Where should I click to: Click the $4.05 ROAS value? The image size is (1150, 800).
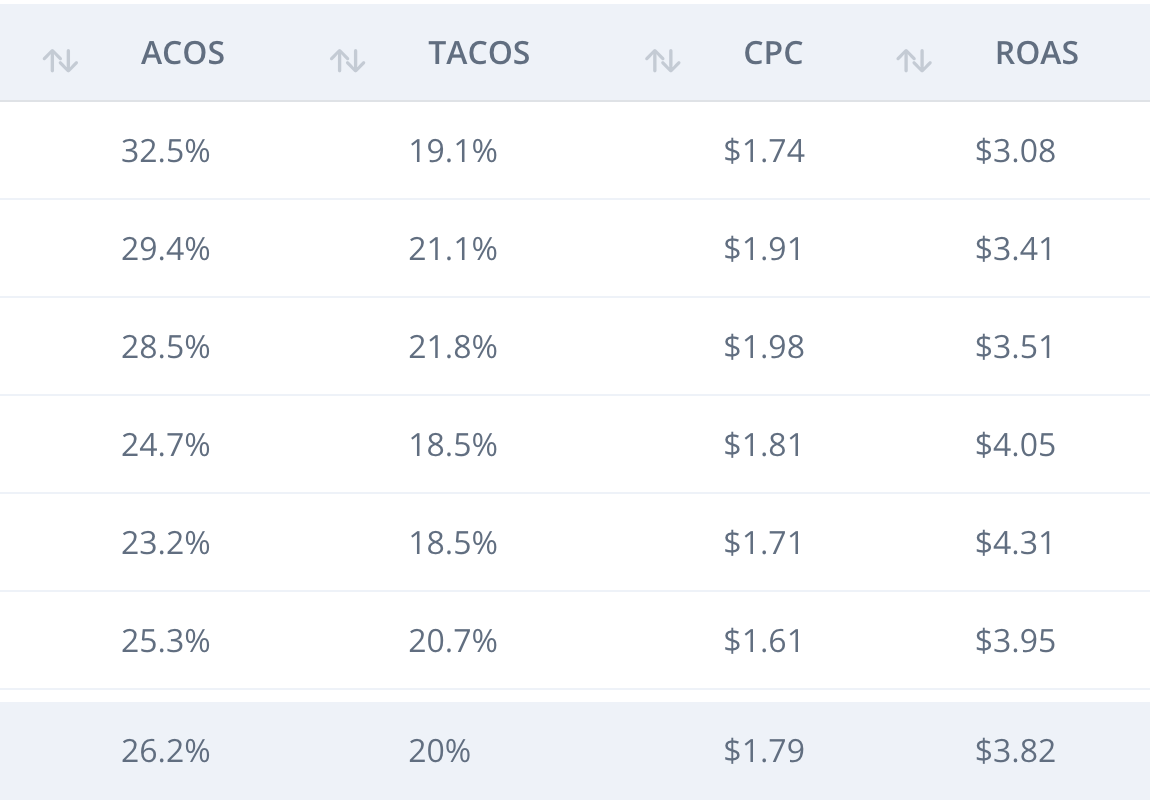point(1015,445)
